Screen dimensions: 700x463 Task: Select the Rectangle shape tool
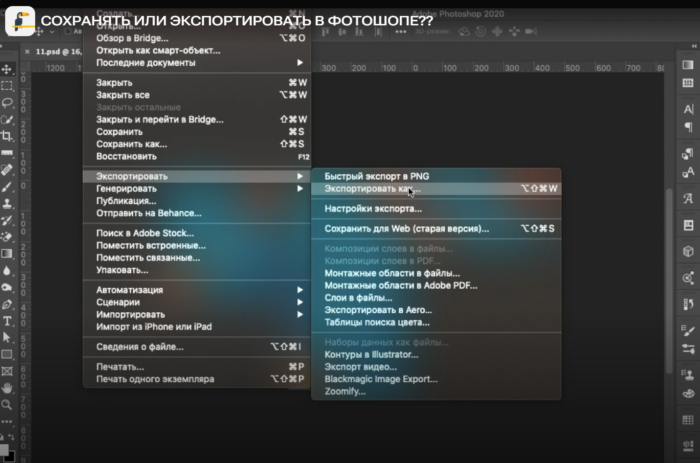coord(7,355)
